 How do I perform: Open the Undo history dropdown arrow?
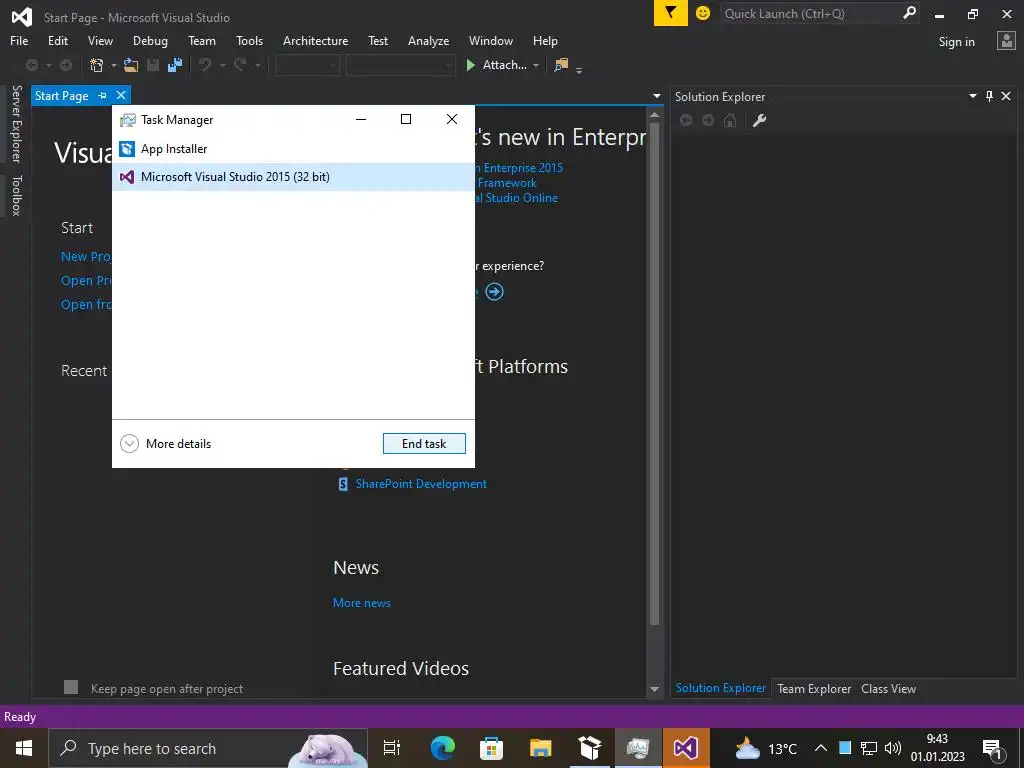[x=222, y=65]
